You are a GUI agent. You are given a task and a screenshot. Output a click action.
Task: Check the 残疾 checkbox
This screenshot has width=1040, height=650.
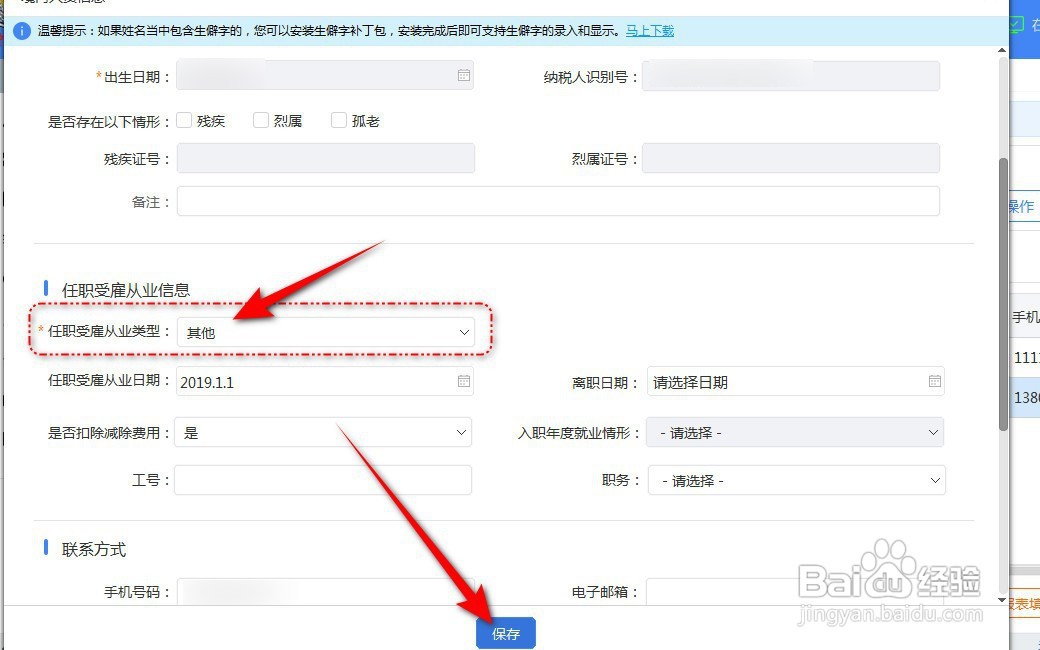pyautogui.click(x=184, y=120)
